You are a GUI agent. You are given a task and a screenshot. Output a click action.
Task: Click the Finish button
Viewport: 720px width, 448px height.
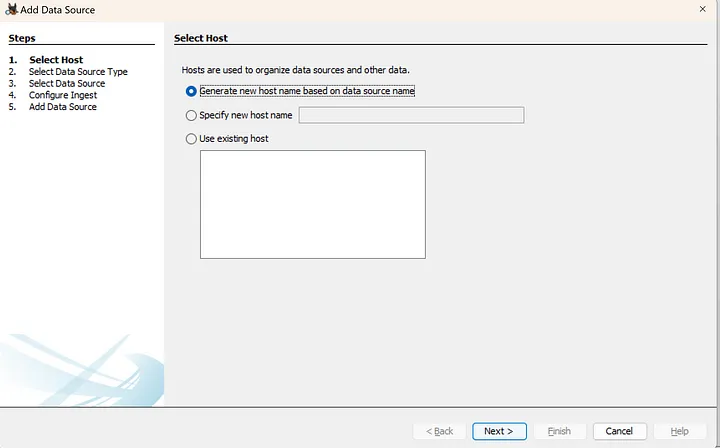(559, 431)
